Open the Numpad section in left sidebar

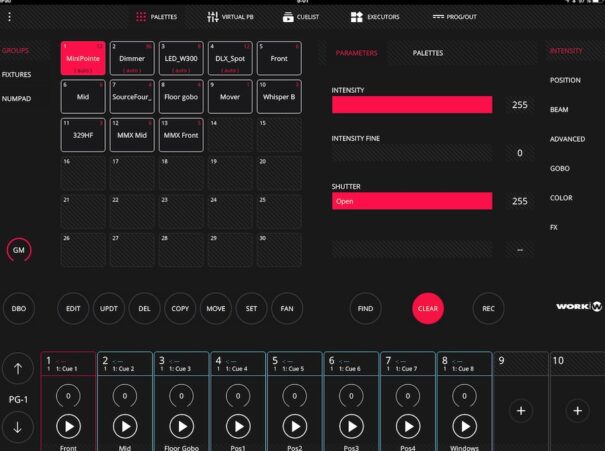[16, 99]
